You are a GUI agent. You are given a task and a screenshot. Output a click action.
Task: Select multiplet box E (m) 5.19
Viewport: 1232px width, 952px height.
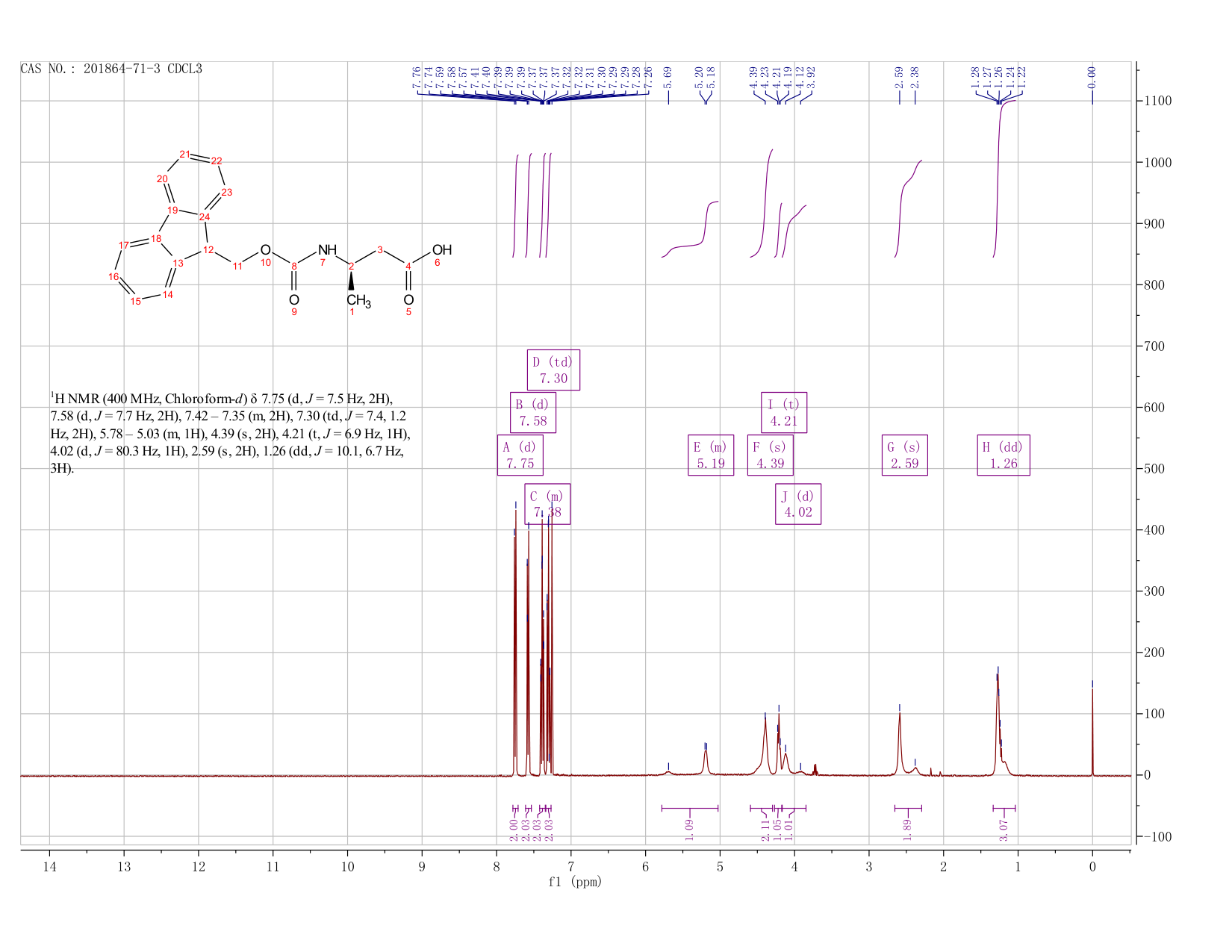(711, 455)
